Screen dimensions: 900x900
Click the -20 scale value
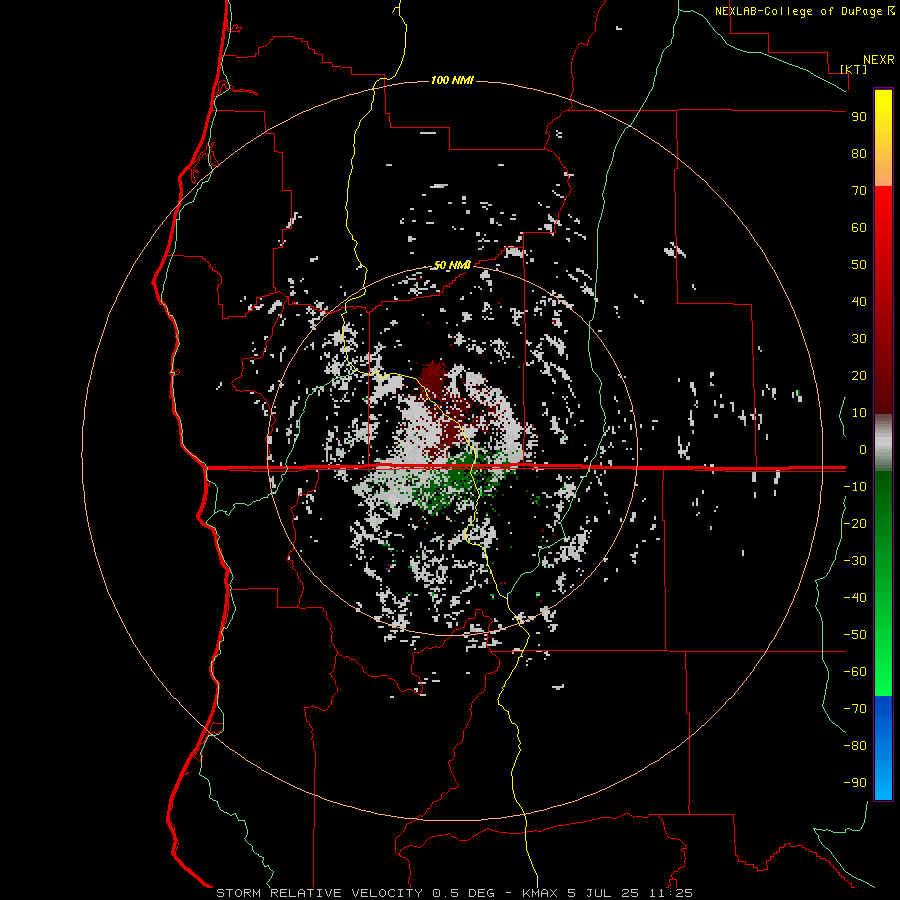[x=855, y=523]
